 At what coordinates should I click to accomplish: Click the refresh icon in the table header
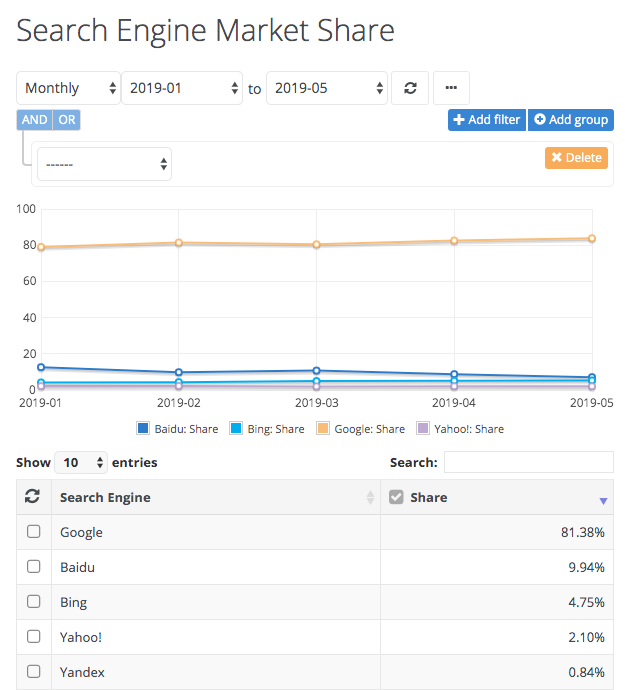click(x=33, y=496)
